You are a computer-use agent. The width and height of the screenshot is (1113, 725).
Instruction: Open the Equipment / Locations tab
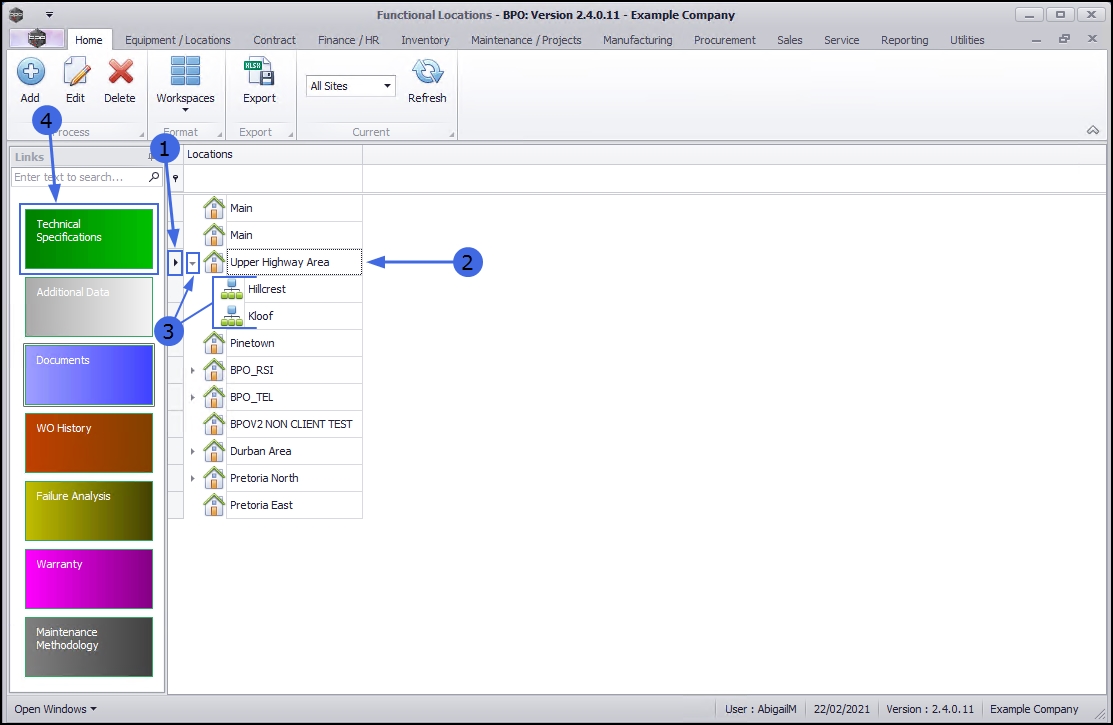point(177,40)
